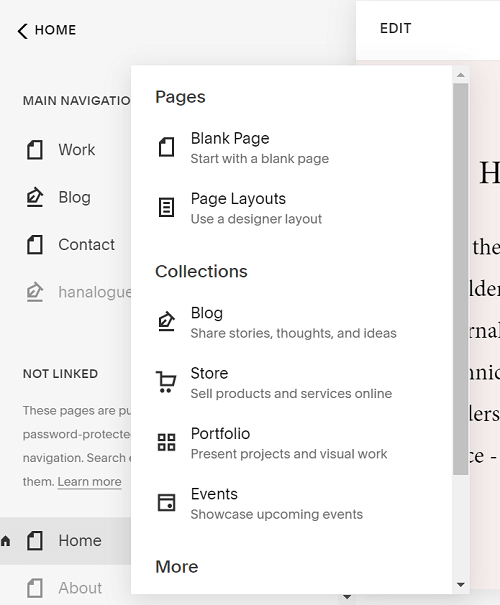Click the "Start with a blank page" description

260,159
